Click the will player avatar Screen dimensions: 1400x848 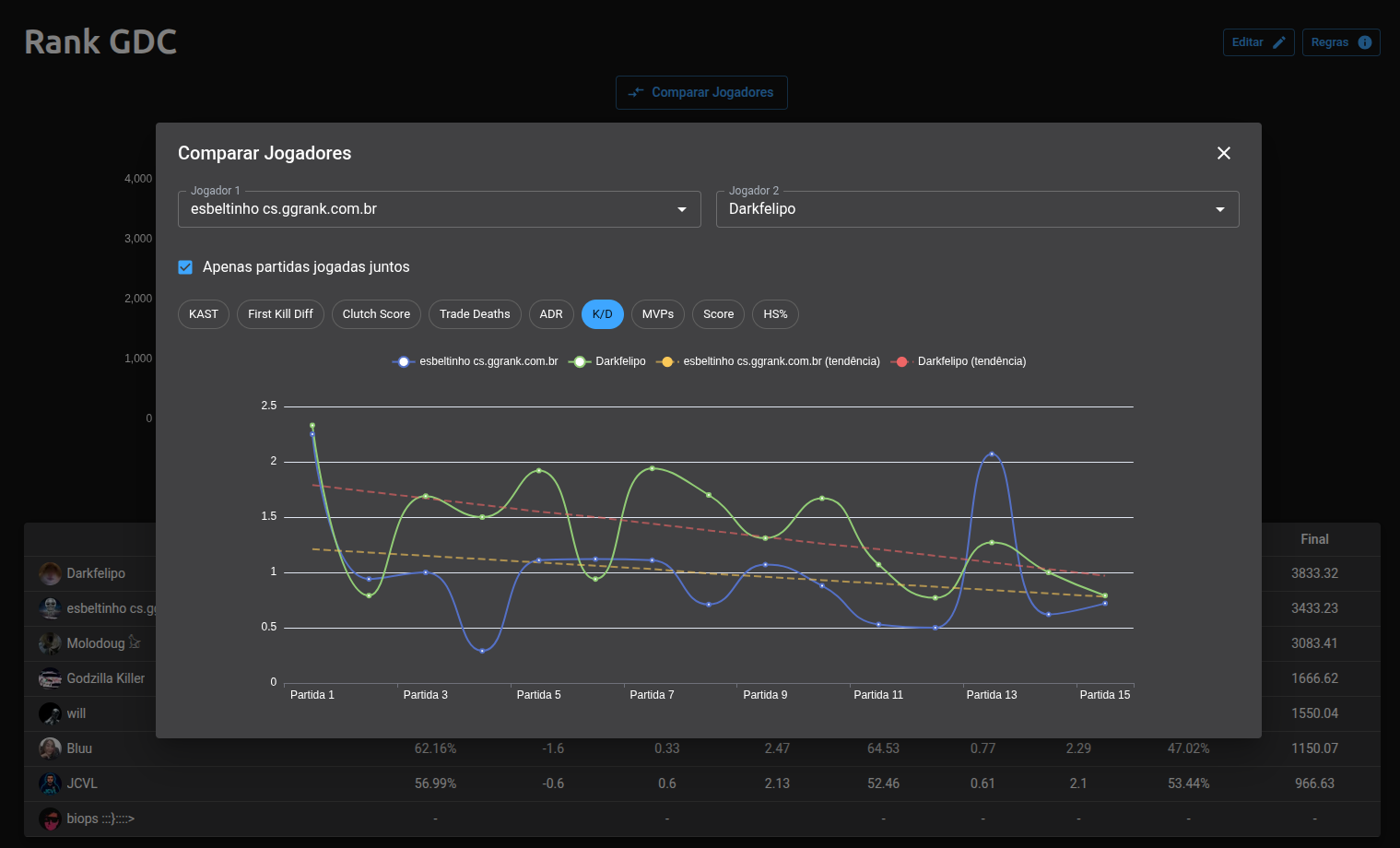point(50,713)
